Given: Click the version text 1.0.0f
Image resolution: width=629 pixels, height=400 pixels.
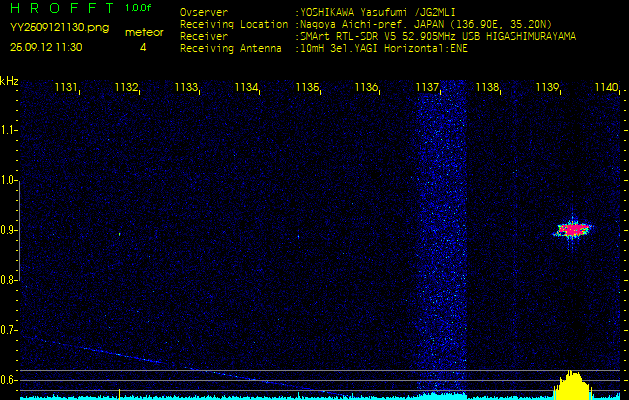Looking at the screenshot, I should pos(138,8).
